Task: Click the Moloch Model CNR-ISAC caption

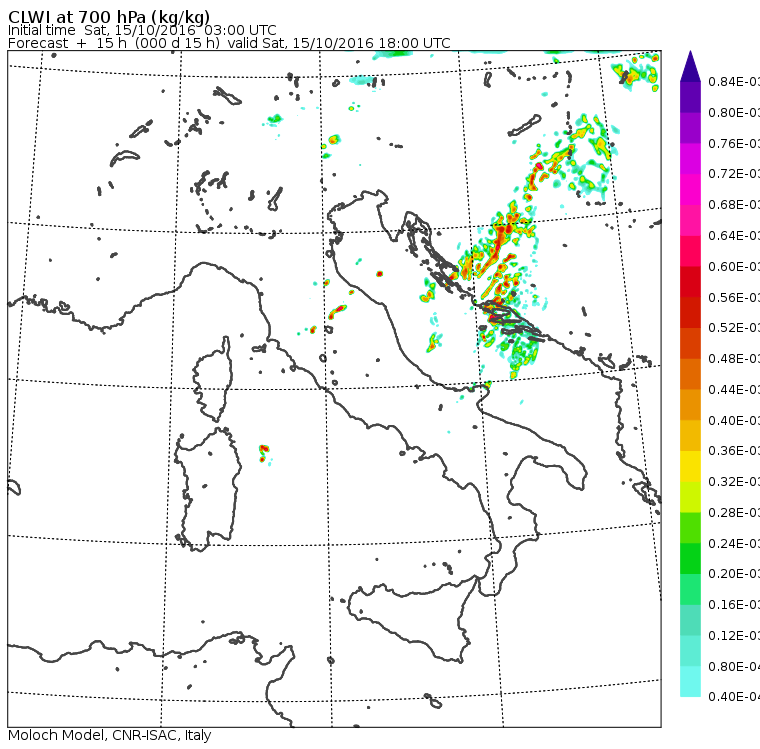Action: (x=110, y=735)
